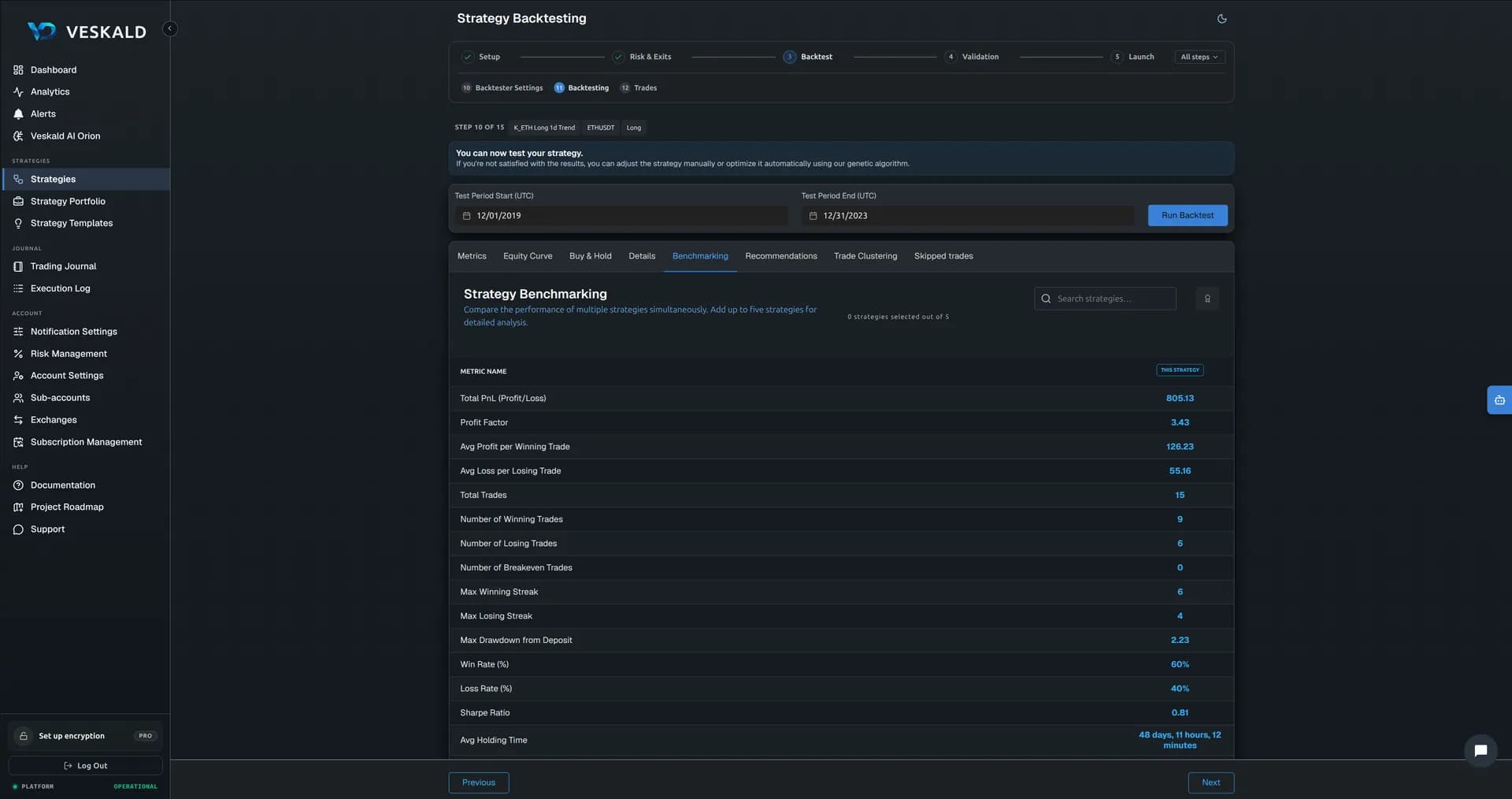Click the ETHUSDT tag
The image size is (1512, 799).
[601, 128]
